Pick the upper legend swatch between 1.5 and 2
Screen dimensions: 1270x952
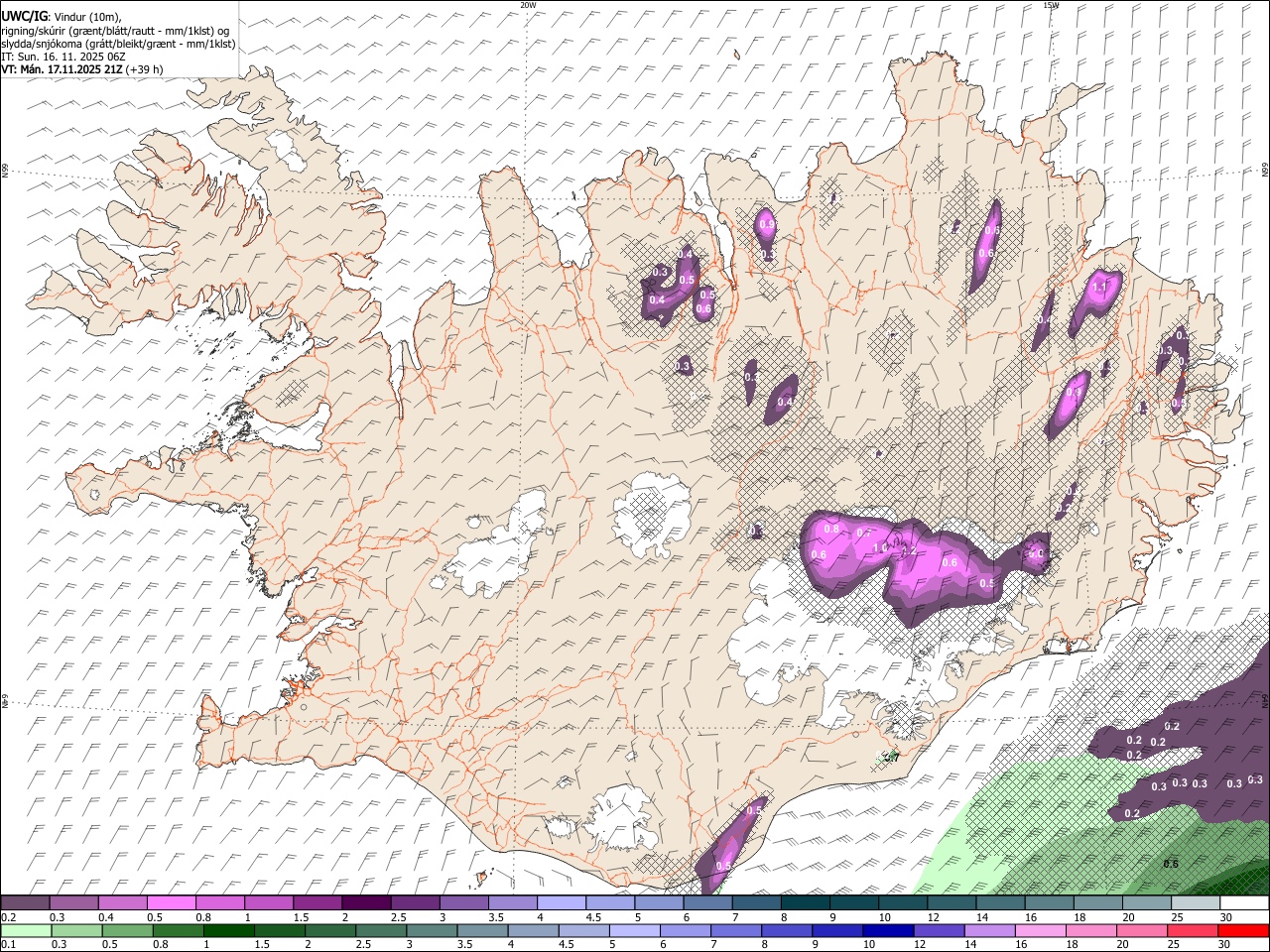coord(317,902)
